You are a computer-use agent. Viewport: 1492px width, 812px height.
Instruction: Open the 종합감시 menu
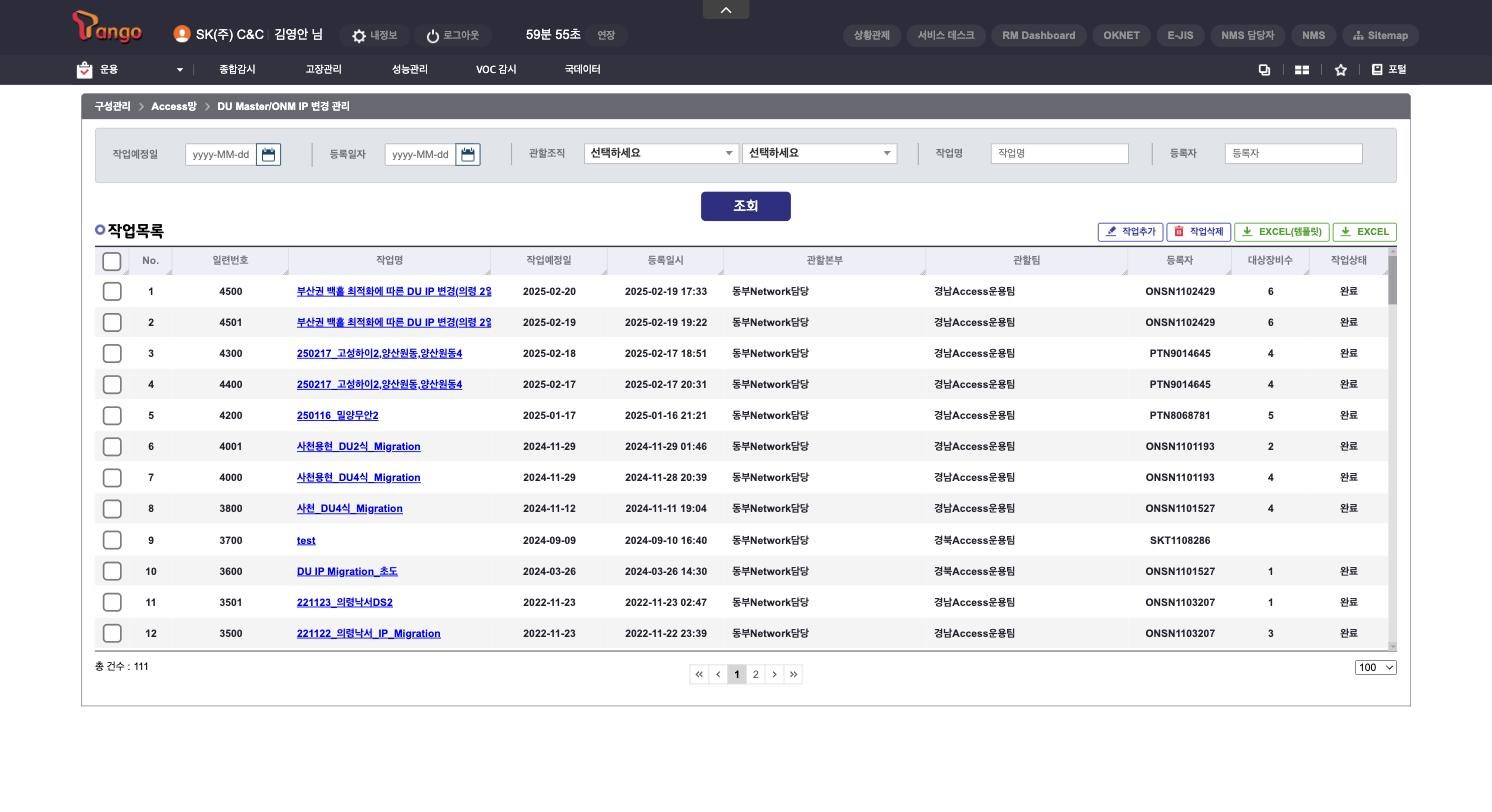pyautogui.click(x=237, y=70)
